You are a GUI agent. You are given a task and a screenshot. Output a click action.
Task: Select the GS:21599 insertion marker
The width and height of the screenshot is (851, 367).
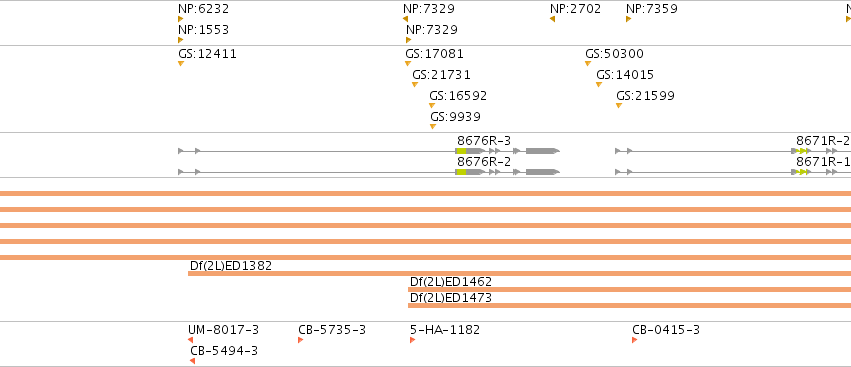(619, 105)
